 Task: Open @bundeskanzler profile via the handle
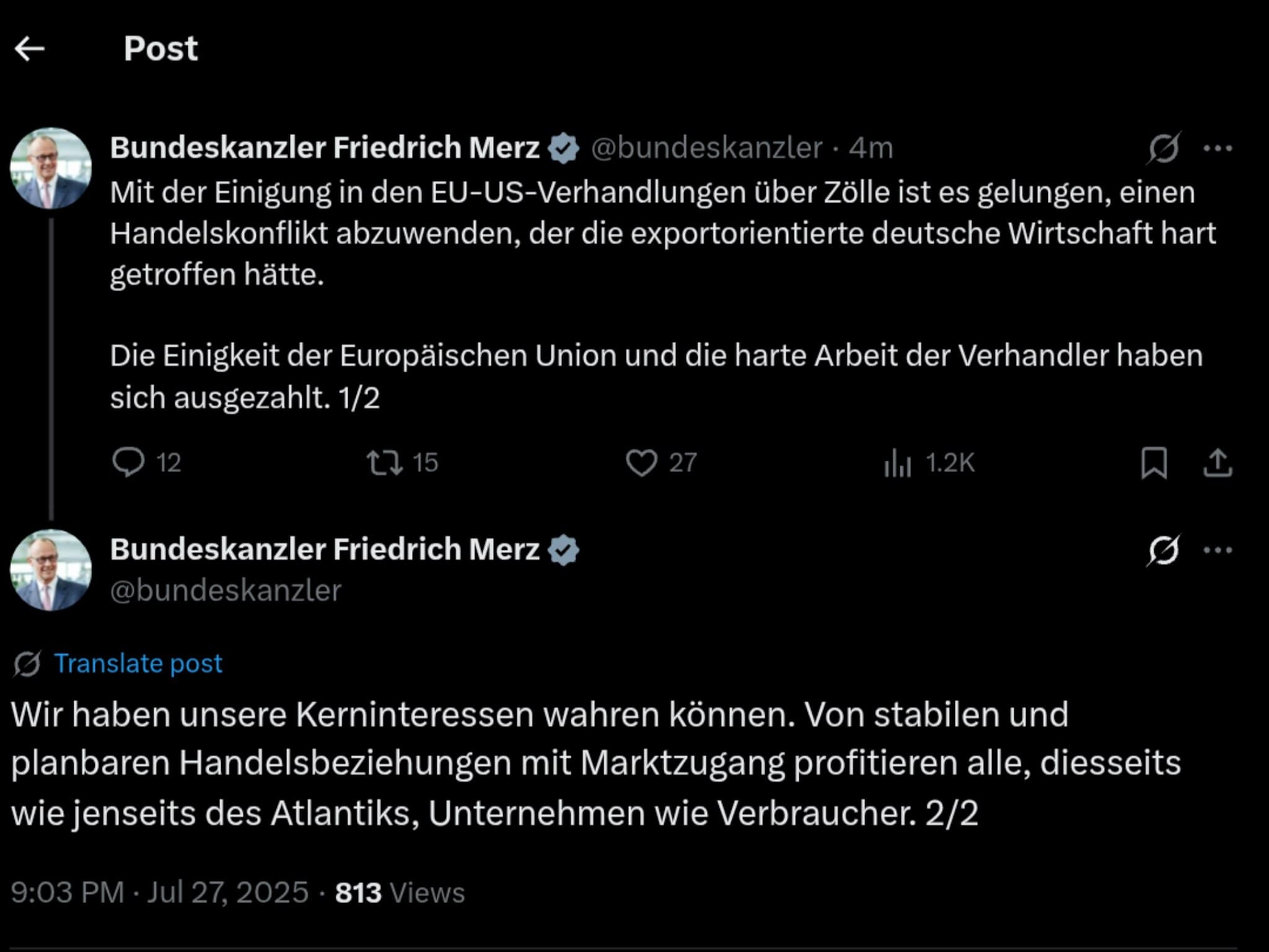coord(706,147)
